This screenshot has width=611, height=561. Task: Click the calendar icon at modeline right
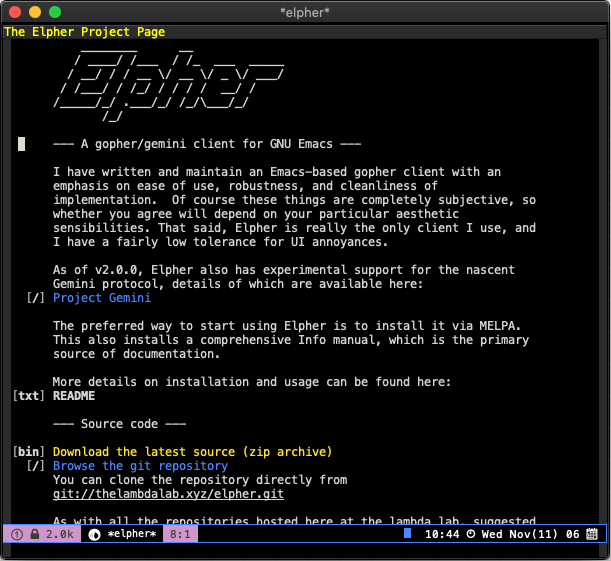pos(592,534)
